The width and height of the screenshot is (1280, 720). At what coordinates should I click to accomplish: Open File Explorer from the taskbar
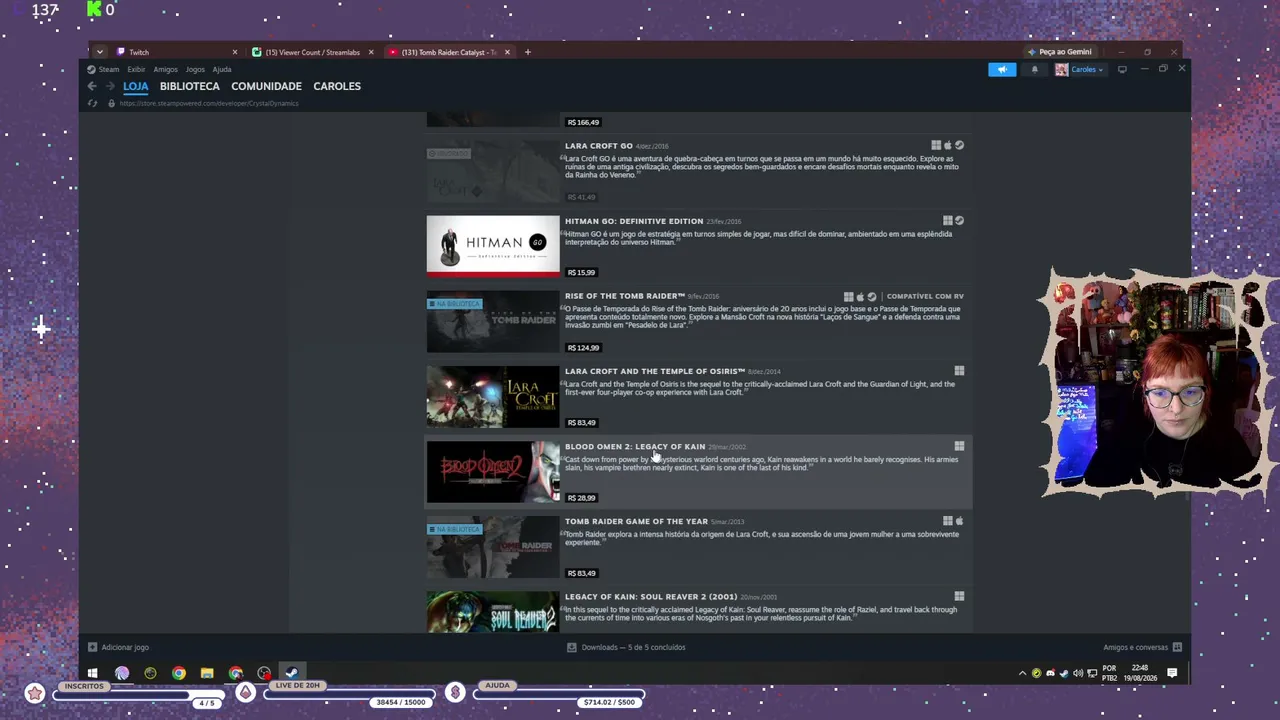(x=207, y=673)
